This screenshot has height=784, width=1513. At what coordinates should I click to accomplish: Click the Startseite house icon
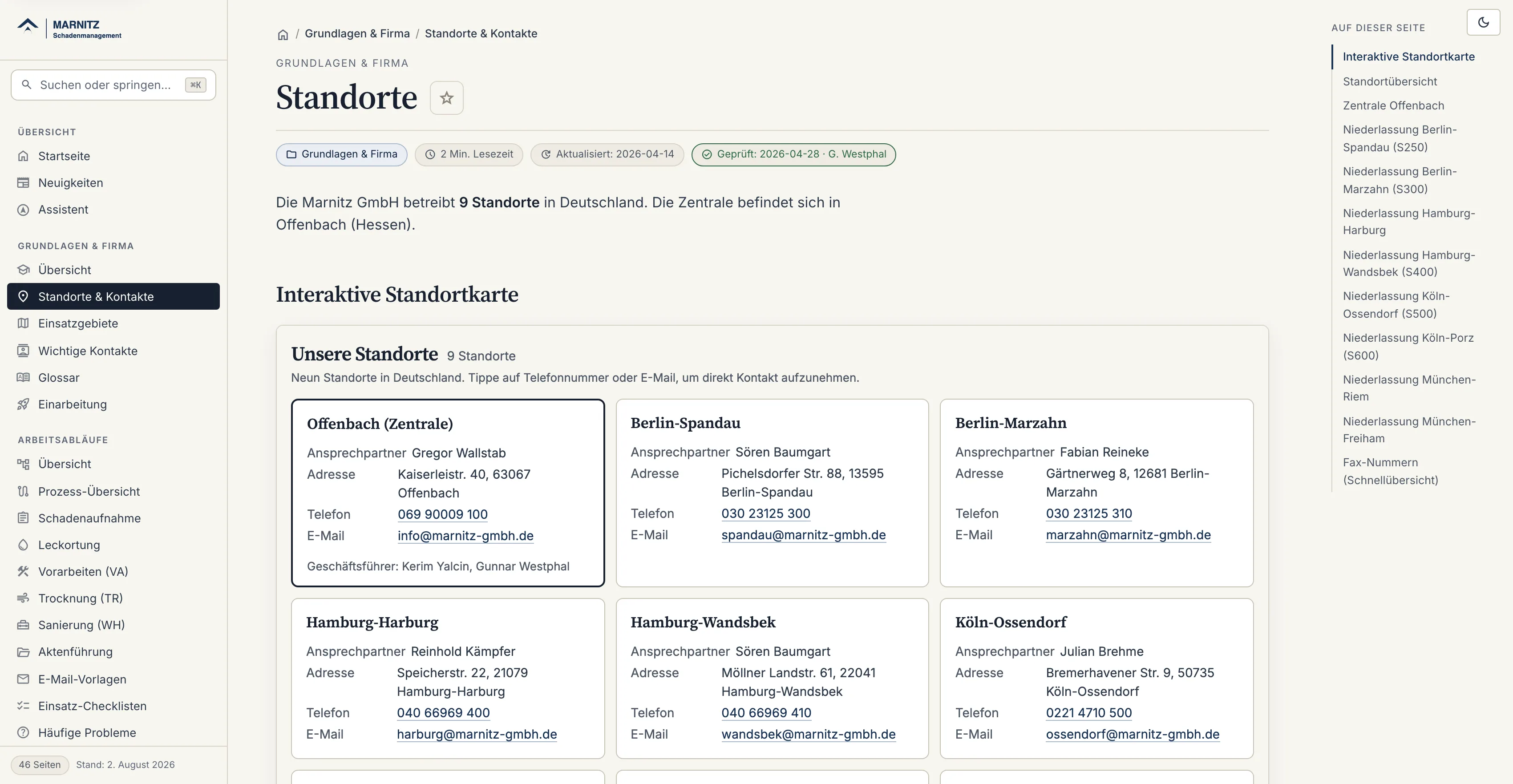(24, 156)
